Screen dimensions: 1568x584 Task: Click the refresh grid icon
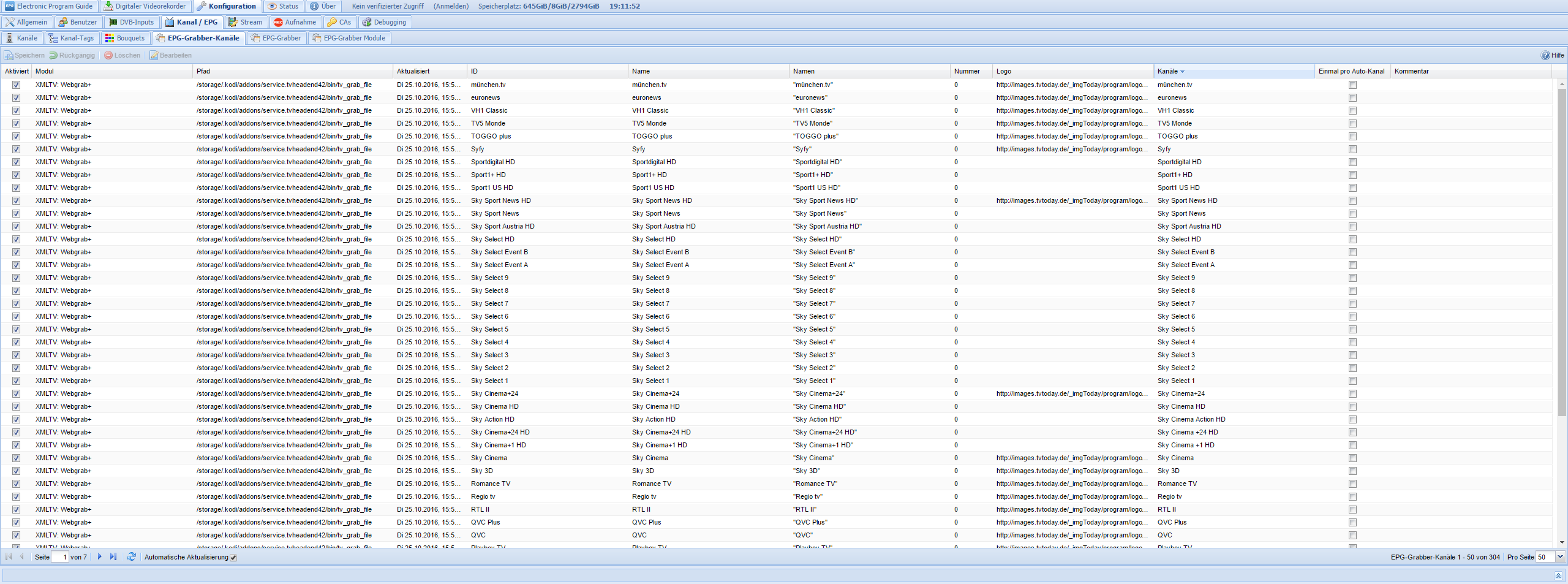pyautogui.click(x=131, y=556)
